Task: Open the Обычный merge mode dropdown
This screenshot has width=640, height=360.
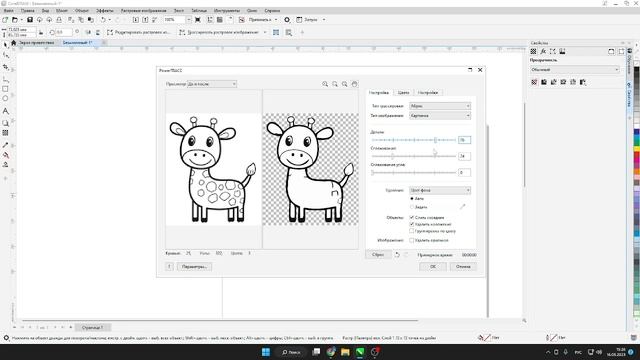Action: point(574,70)
